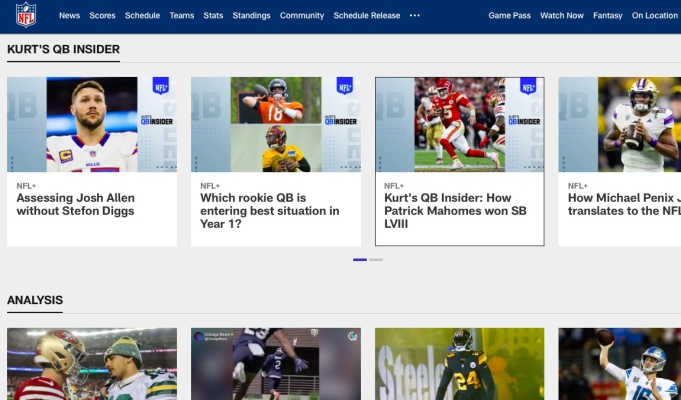Screen dimensions: 681x400
Task: Open the Kurt's QB Insider section heading
Action: (63, 49)
